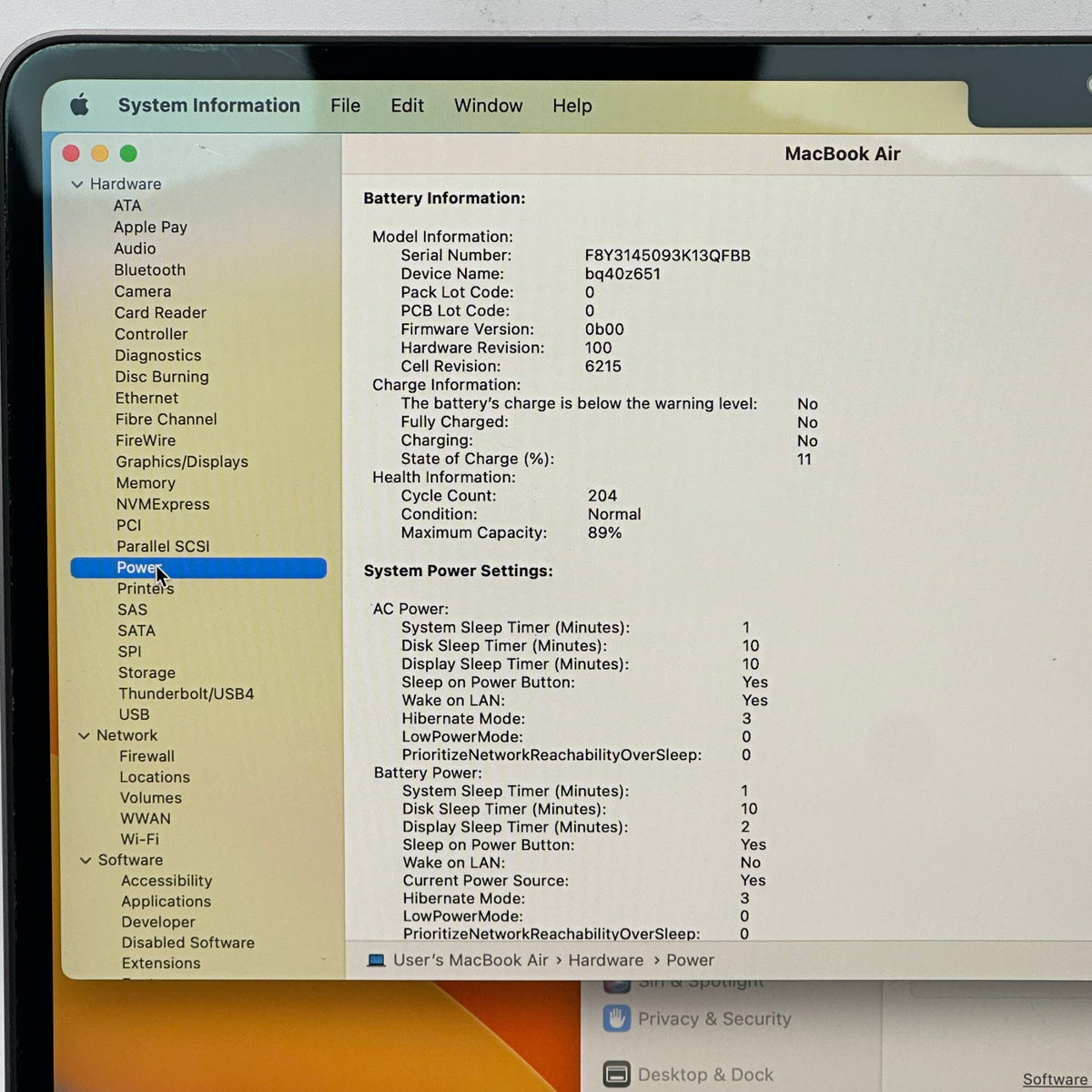
Task: Select Ethernet in the sidebar
Action: point(147,398)
